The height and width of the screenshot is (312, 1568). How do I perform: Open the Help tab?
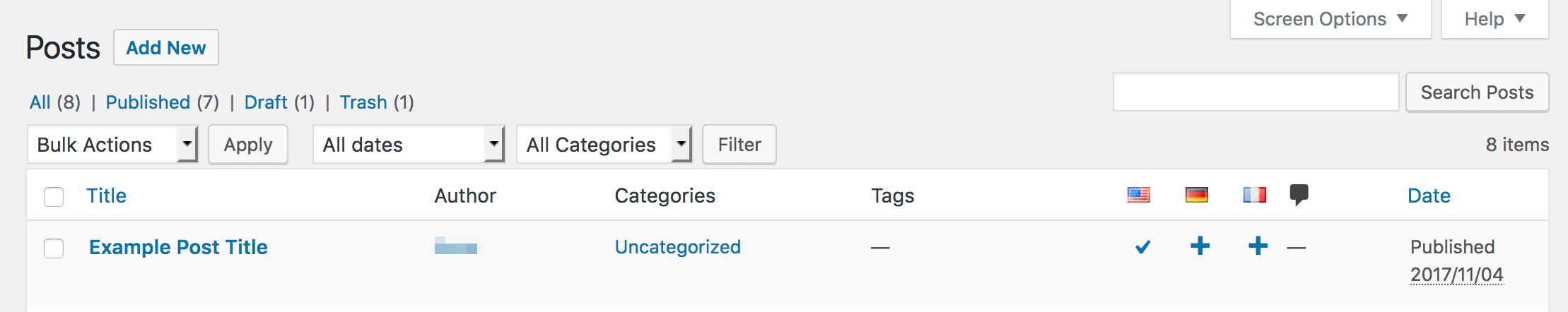tap(1494, 19)
